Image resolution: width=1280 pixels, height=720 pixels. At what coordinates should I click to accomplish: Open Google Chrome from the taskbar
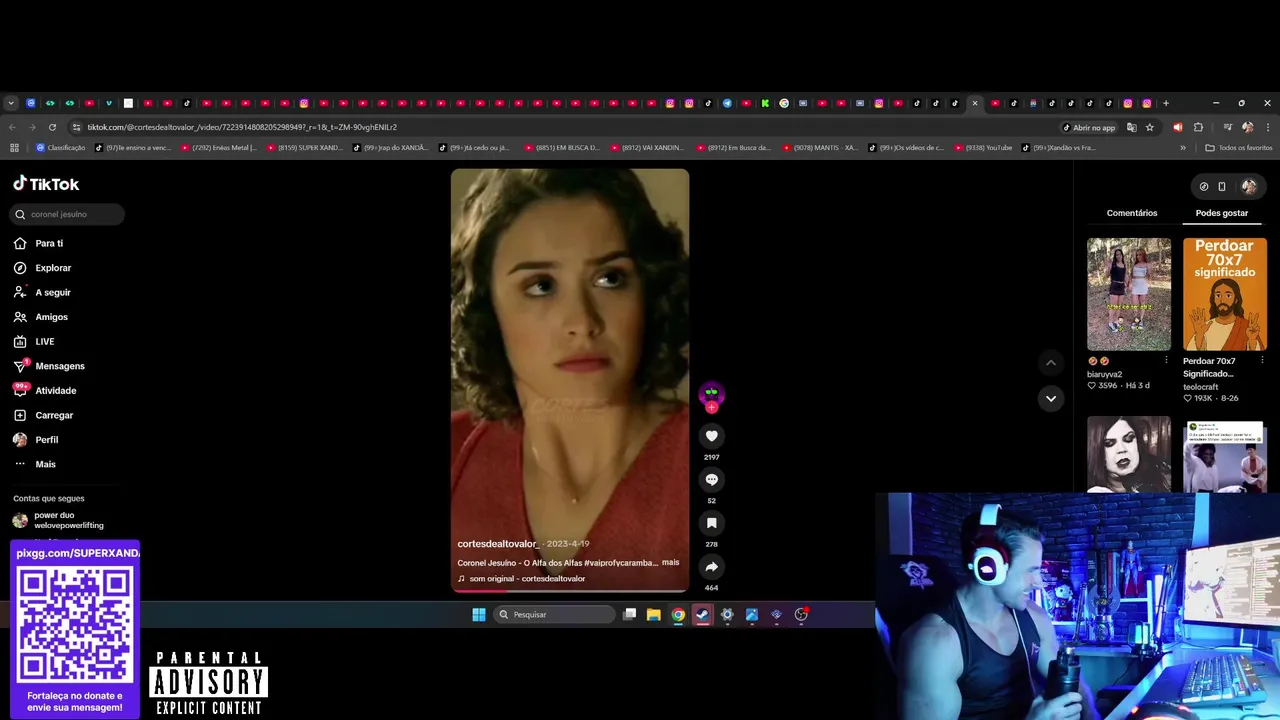[x=678, y=615]
